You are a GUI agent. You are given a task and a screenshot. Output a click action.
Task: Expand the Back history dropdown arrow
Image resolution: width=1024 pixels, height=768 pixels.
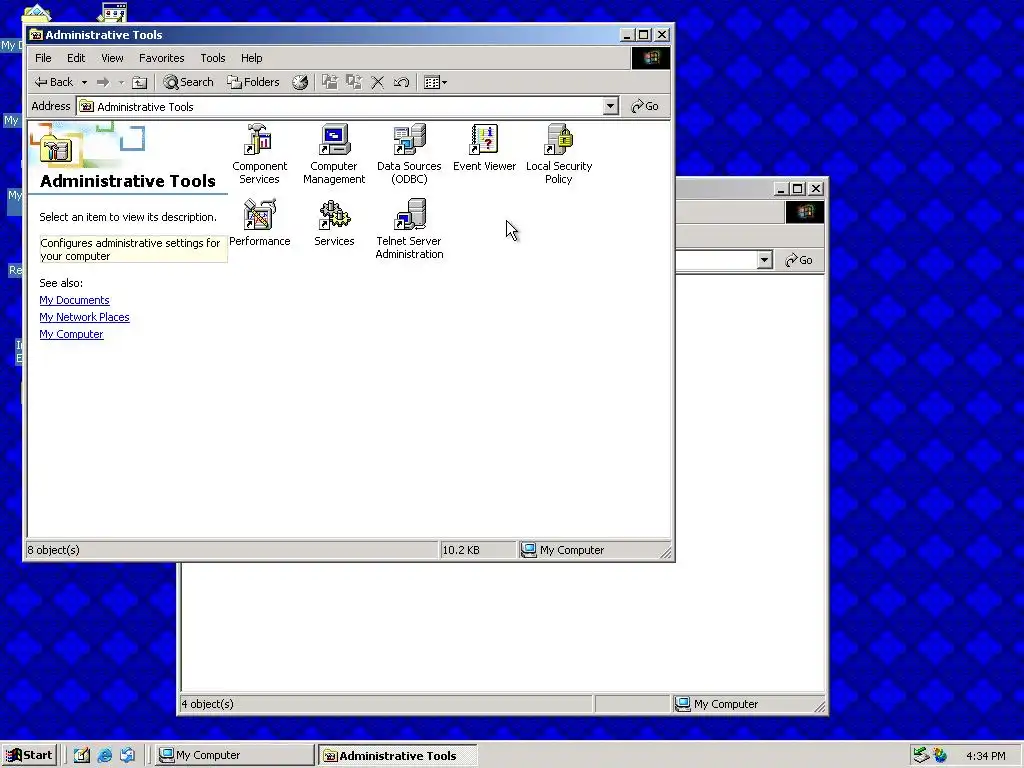tap(84, 82)
